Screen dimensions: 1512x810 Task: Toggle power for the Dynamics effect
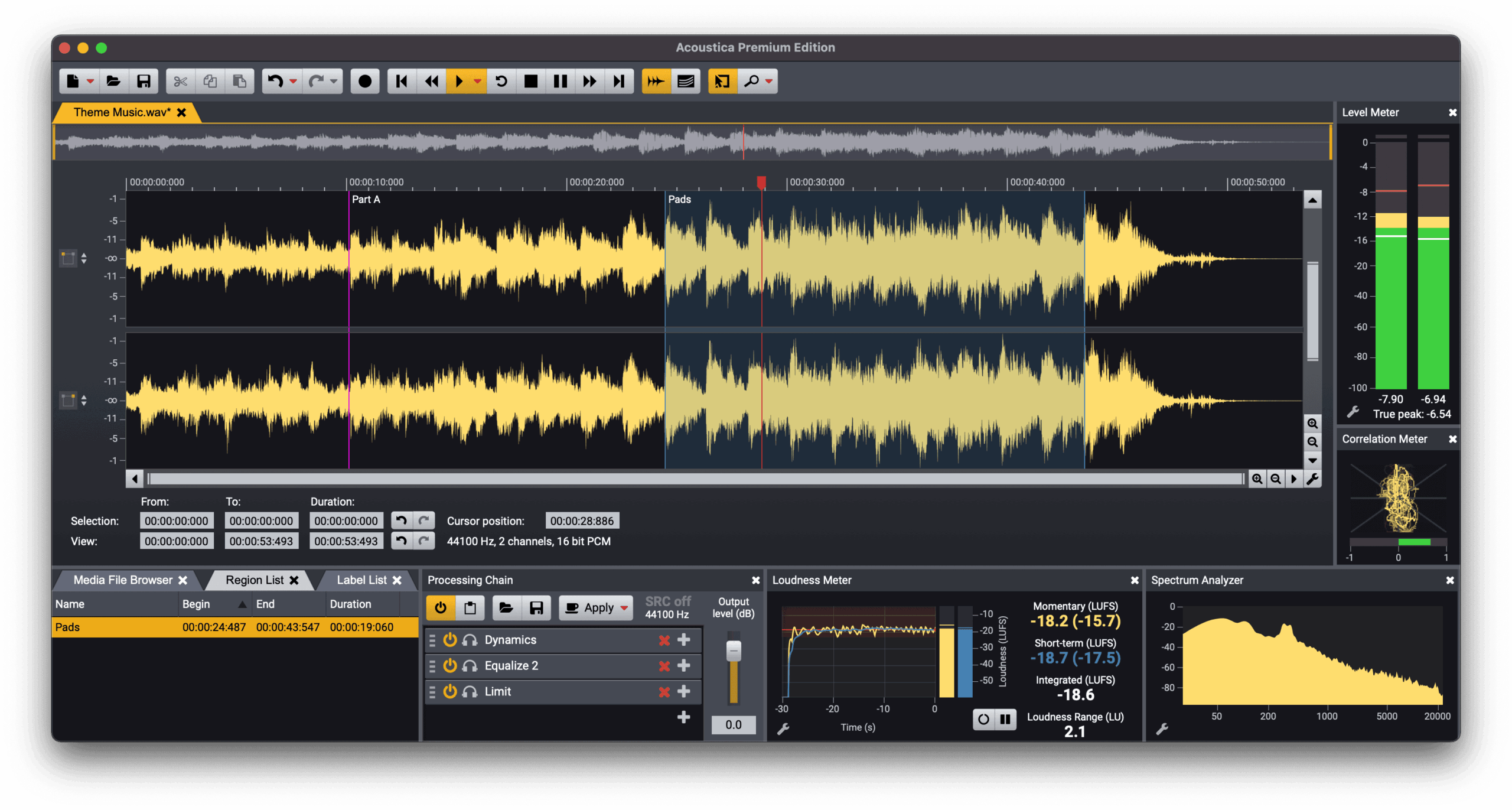click(x=451, y=639)
